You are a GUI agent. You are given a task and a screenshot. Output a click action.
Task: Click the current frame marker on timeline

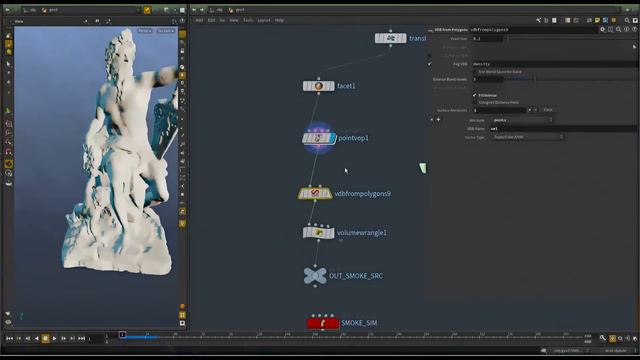point(122,335)
